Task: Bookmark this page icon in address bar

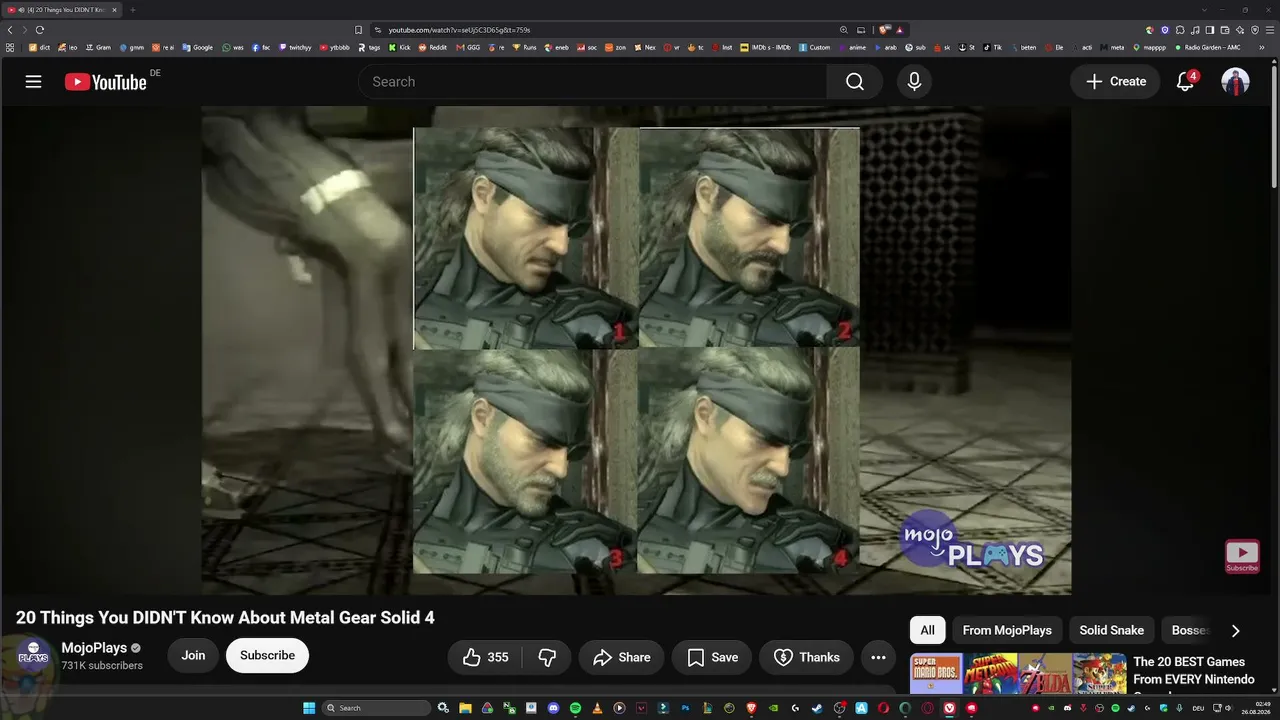Action: click(x=359, y=30)
